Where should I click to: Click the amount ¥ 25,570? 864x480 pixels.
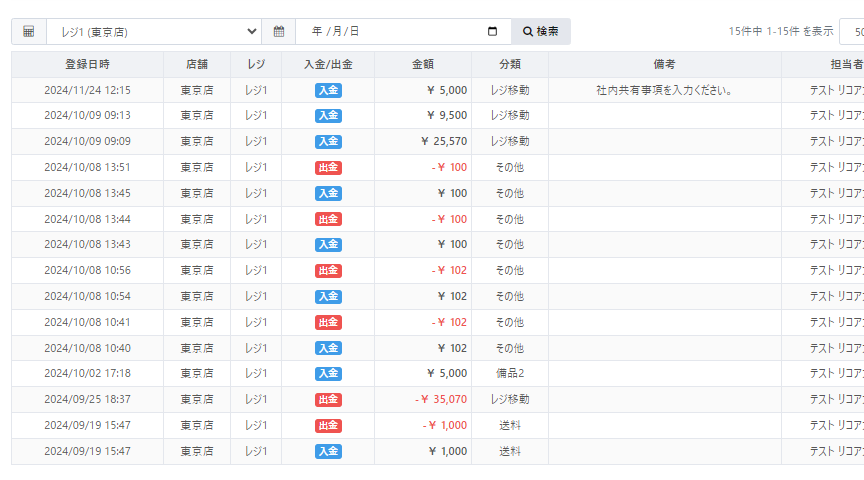click(444, 141)
